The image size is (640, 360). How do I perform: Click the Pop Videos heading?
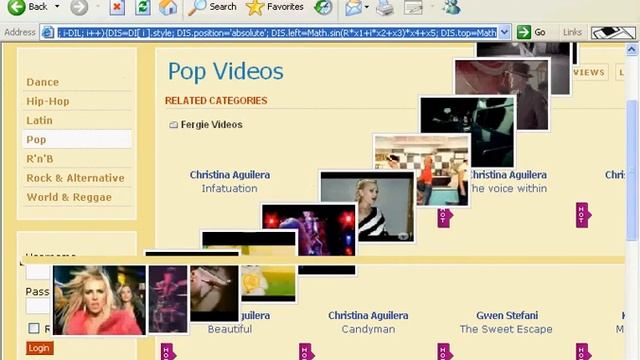(x=226, y=72)
